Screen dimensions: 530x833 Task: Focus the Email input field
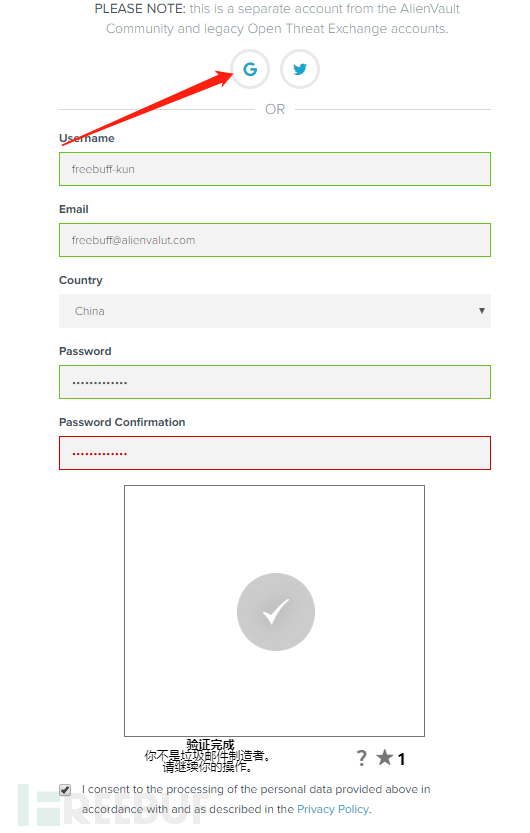[x=275, y=240]
